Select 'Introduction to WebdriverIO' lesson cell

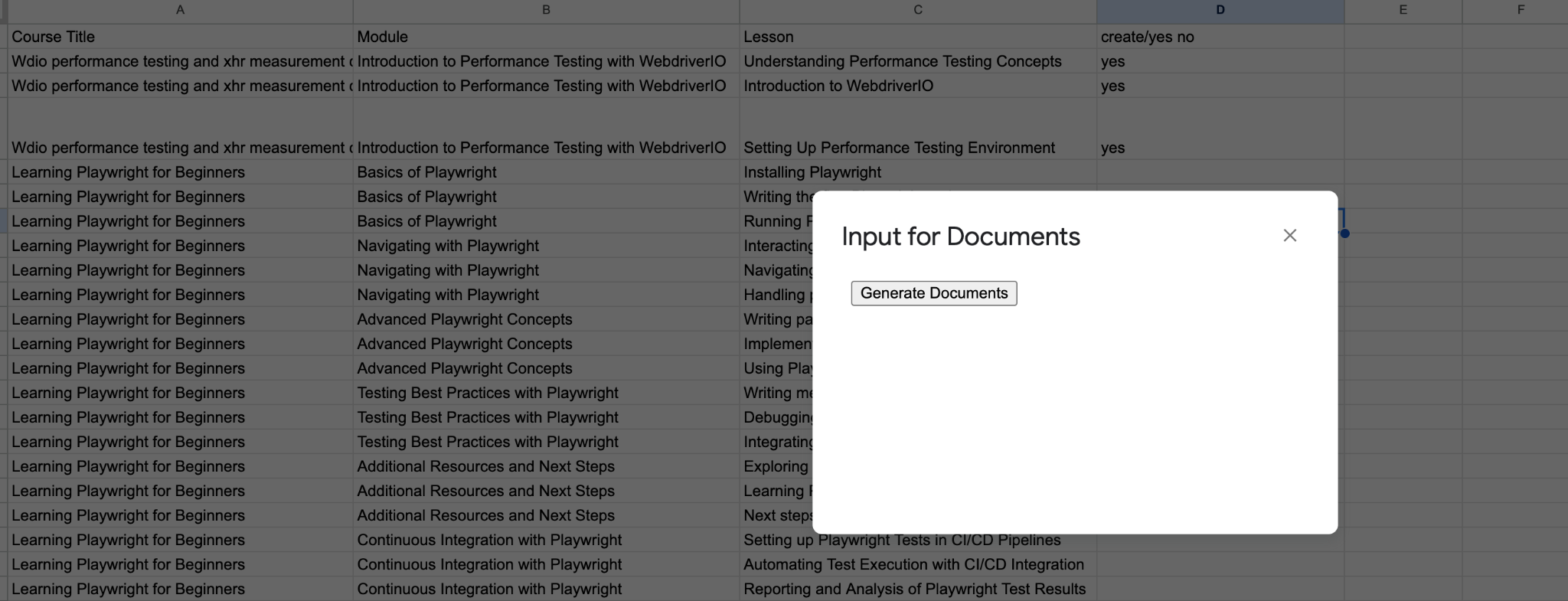click(x=918, y=86)
